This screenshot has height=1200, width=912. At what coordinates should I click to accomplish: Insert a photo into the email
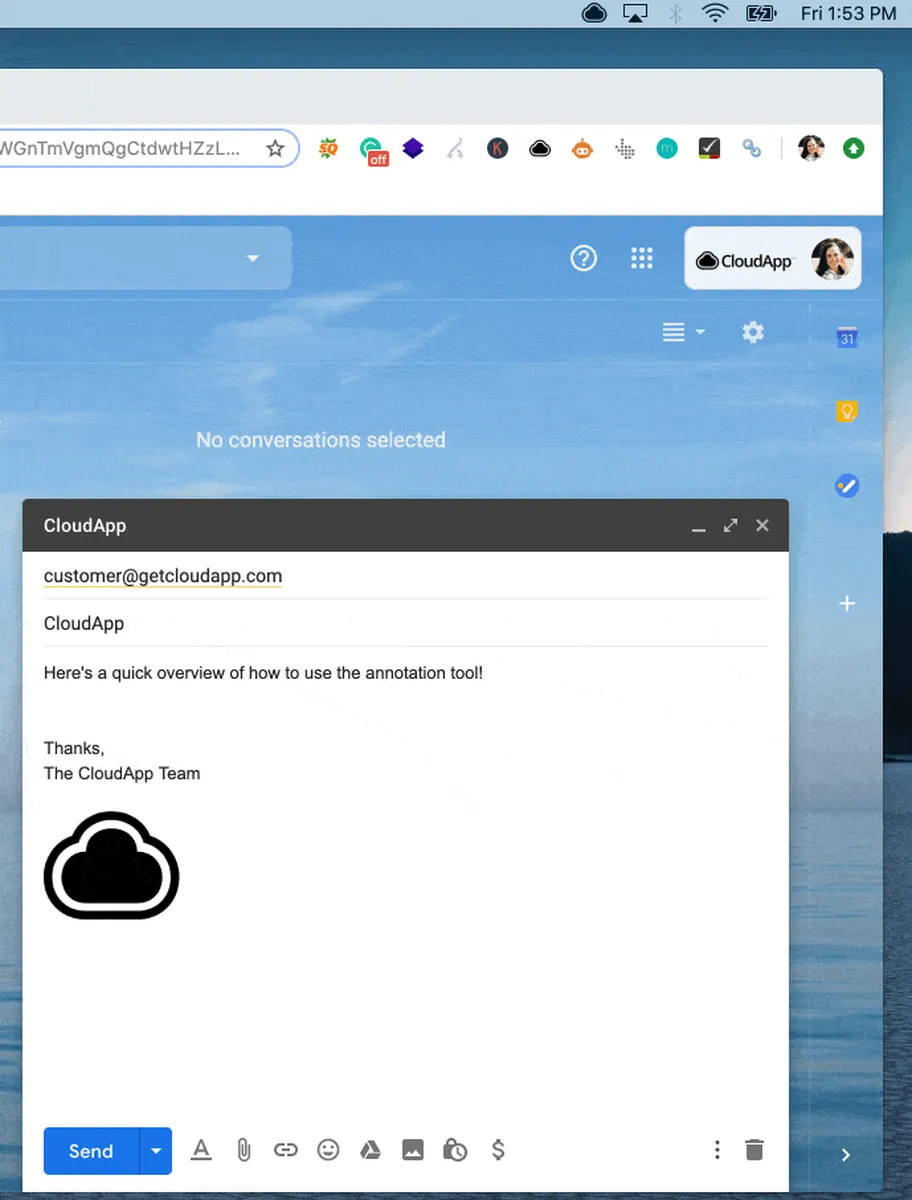[413, 1150]
